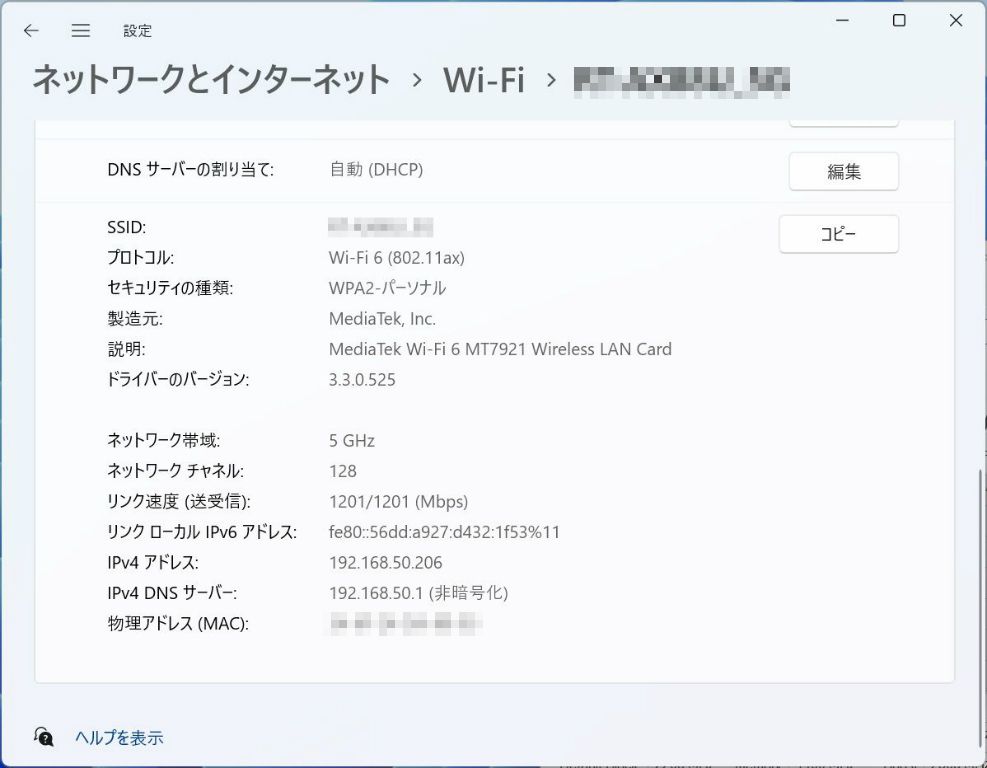This screenshot has height=768, width=987.
Task: Select protocol value Wi-Fi 6 (802.11ax)
Action: click(x=397, y=258)
